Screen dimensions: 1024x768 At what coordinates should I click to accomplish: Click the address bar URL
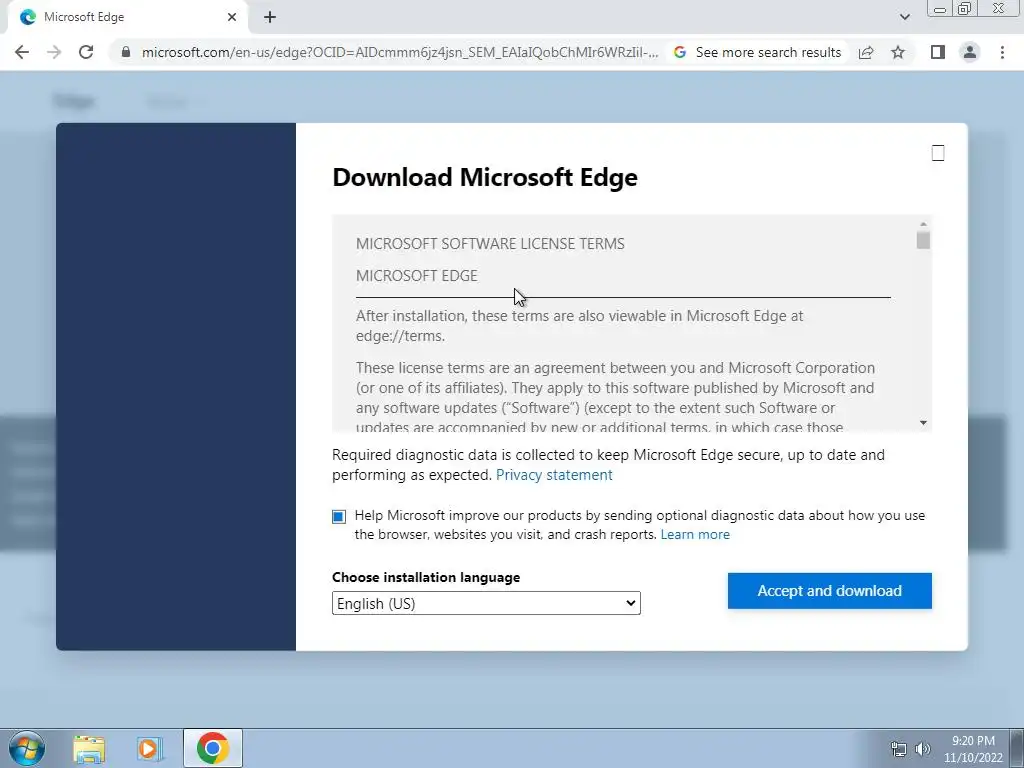[400, 52]
